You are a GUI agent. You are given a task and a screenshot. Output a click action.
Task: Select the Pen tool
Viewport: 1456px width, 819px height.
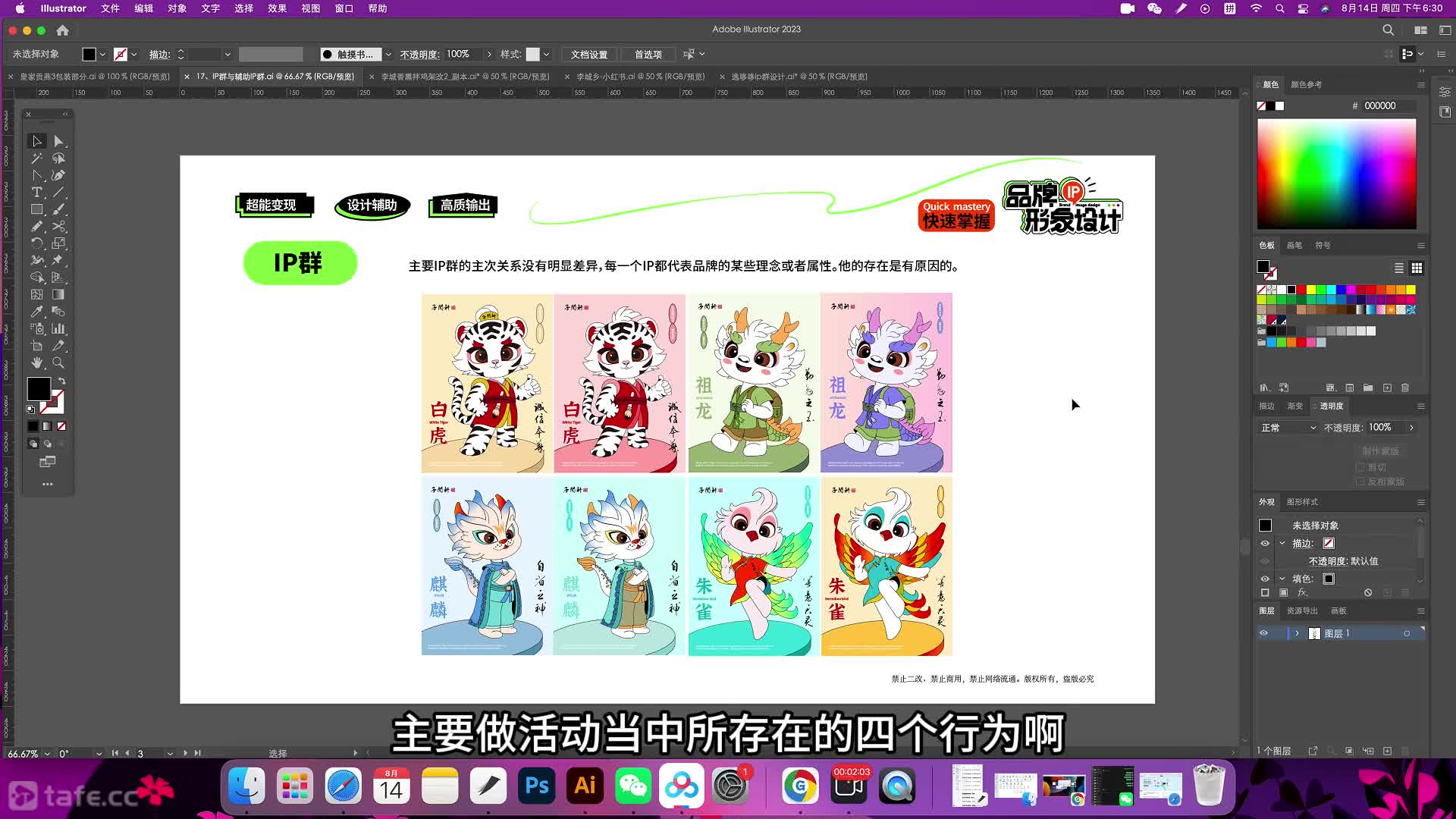coord(58,175)
